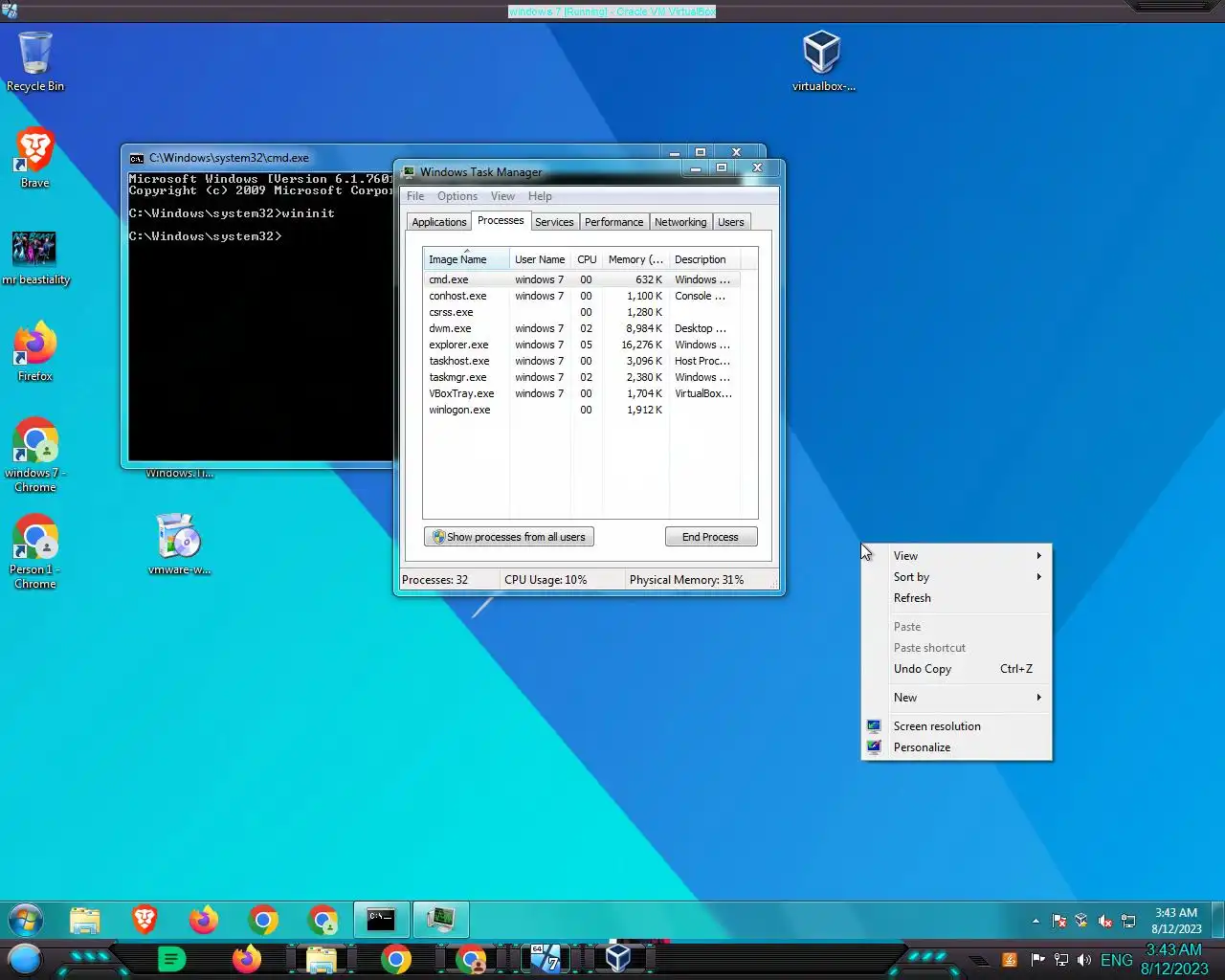Screen dimensions: 1225x980
Task: Select the dwm.exe process row
Action: [x=582, y=328]
